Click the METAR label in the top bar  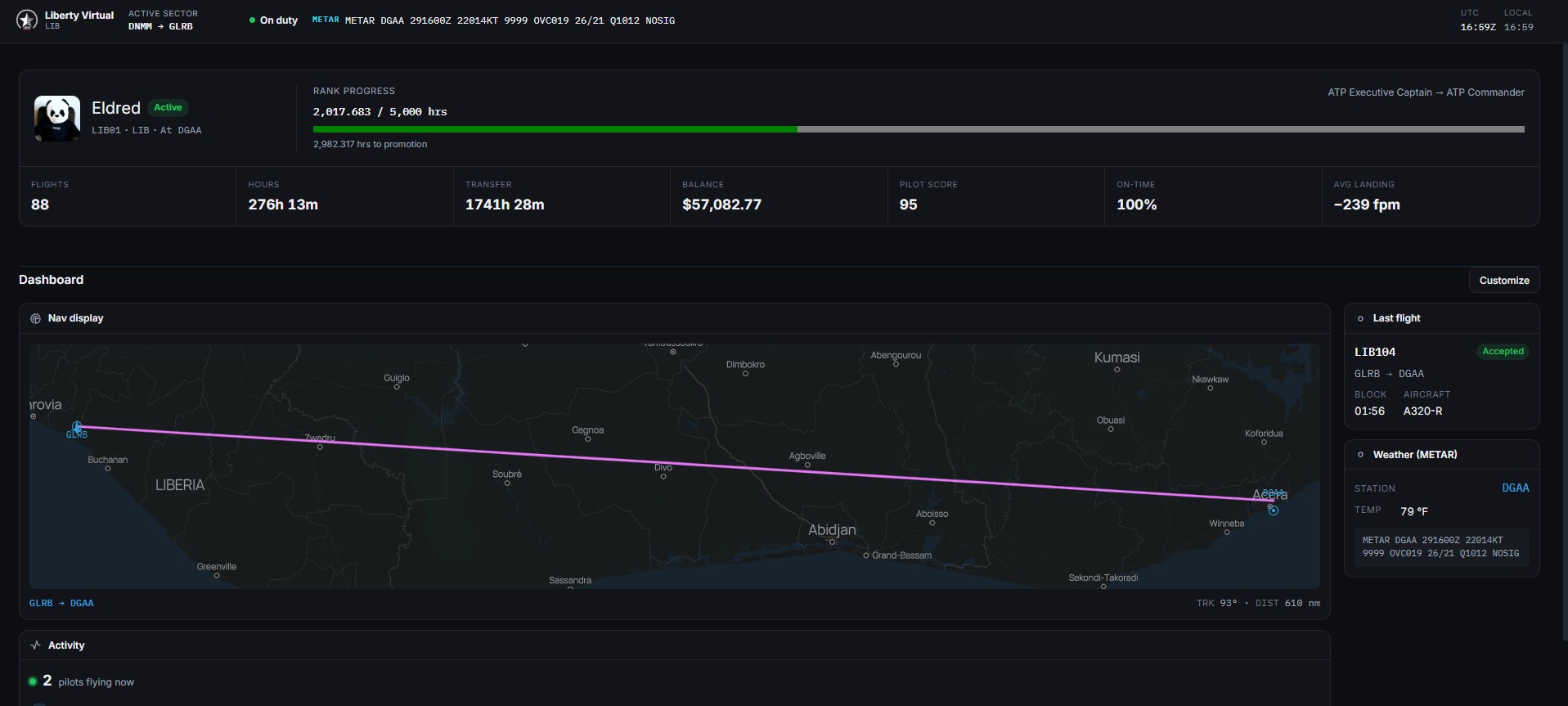[326, 20]
